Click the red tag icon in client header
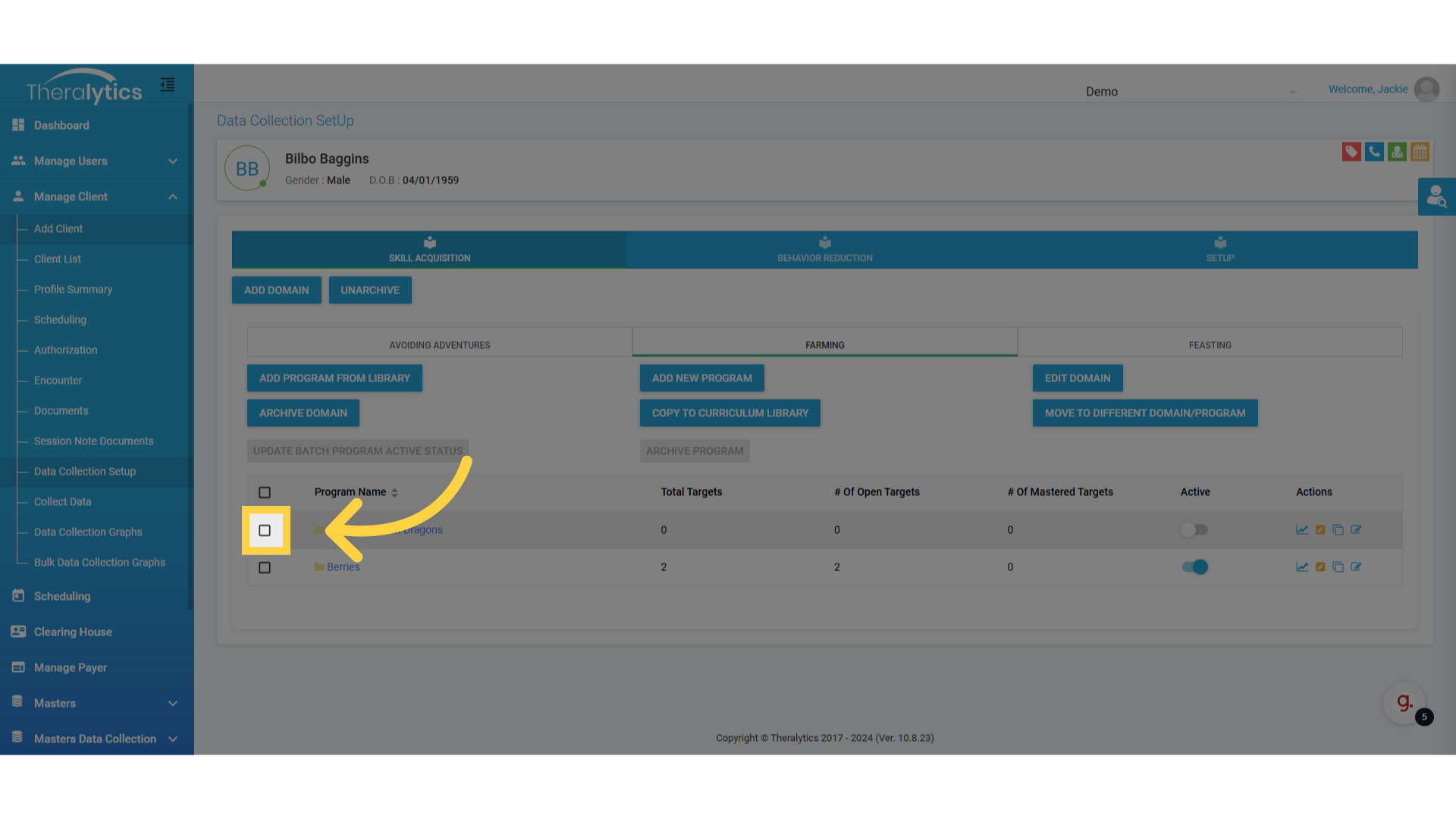1456x819 pixels. click(1351, 152)
